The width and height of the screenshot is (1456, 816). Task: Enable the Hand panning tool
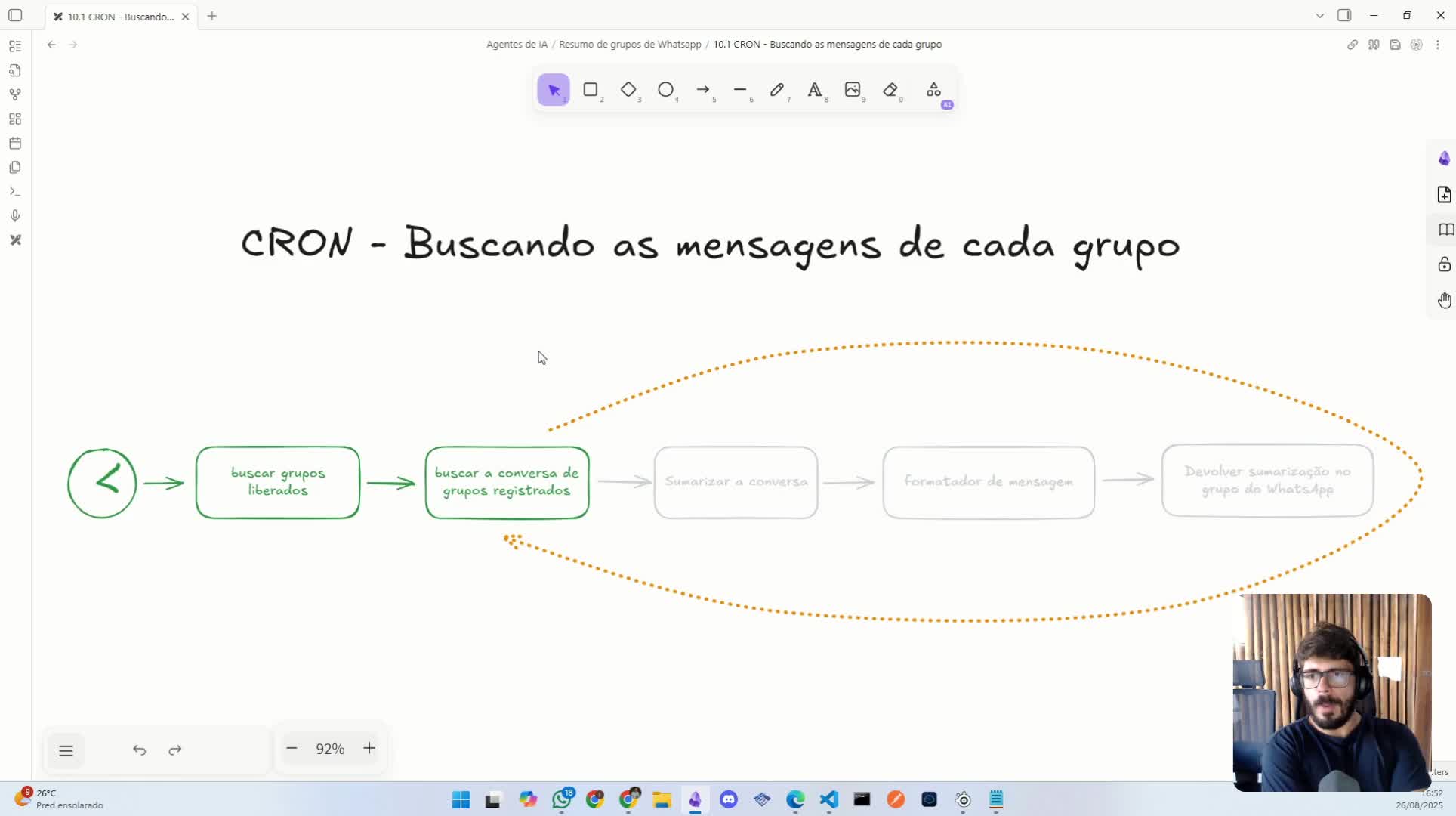[x=1445, y=300]
